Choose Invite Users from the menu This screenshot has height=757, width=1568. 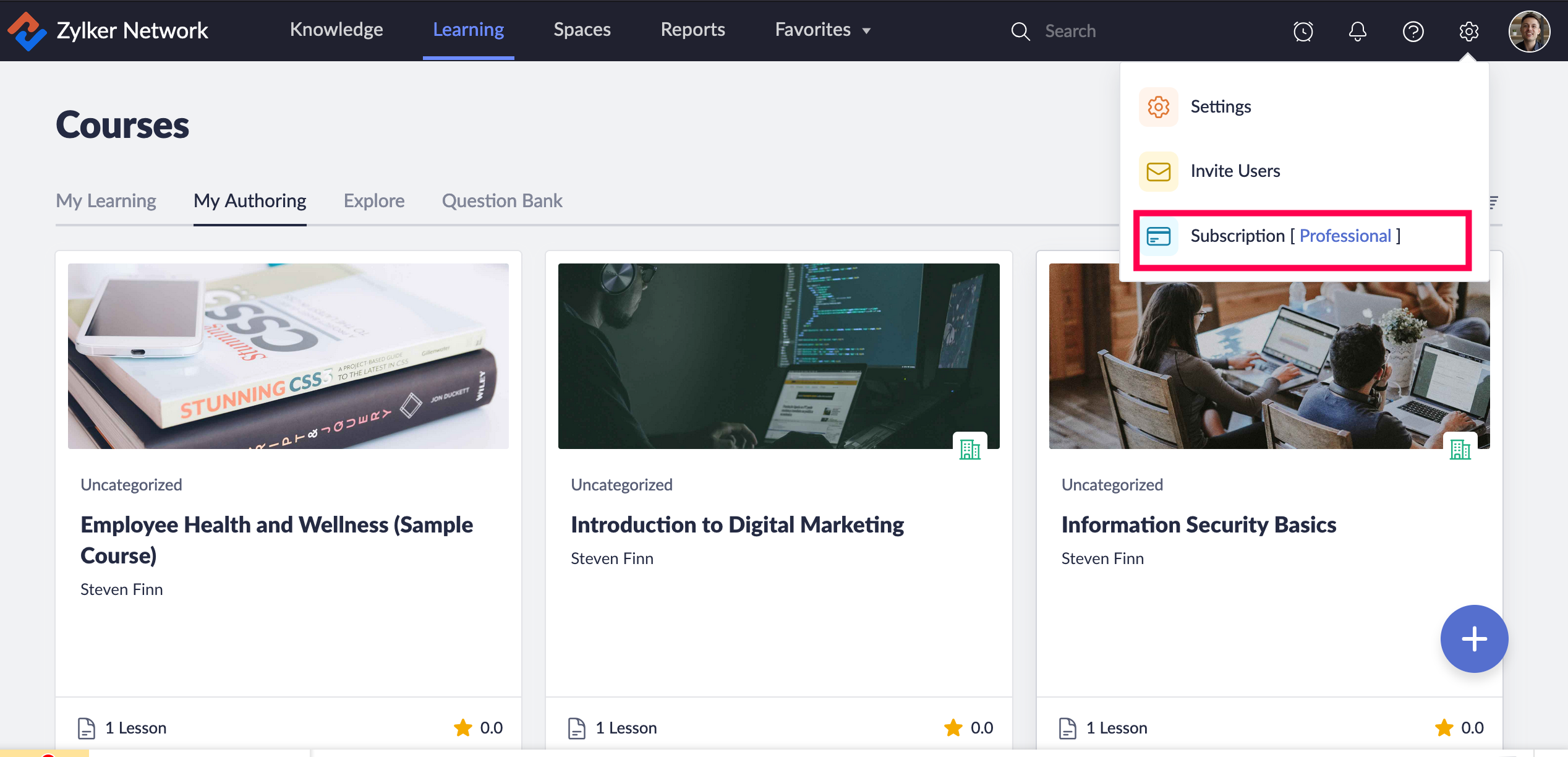click(x=1235, y=171)
